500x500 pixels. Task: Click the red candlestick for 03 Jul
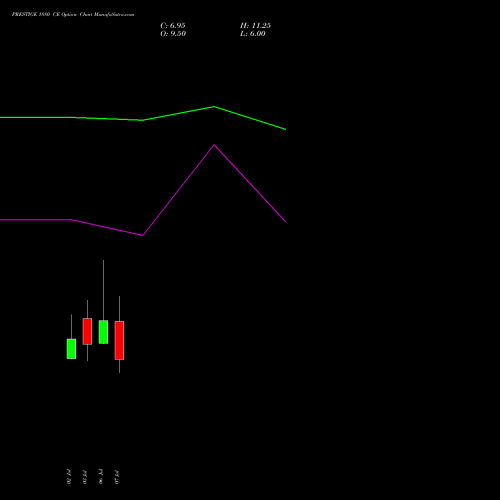coord(87,331)
